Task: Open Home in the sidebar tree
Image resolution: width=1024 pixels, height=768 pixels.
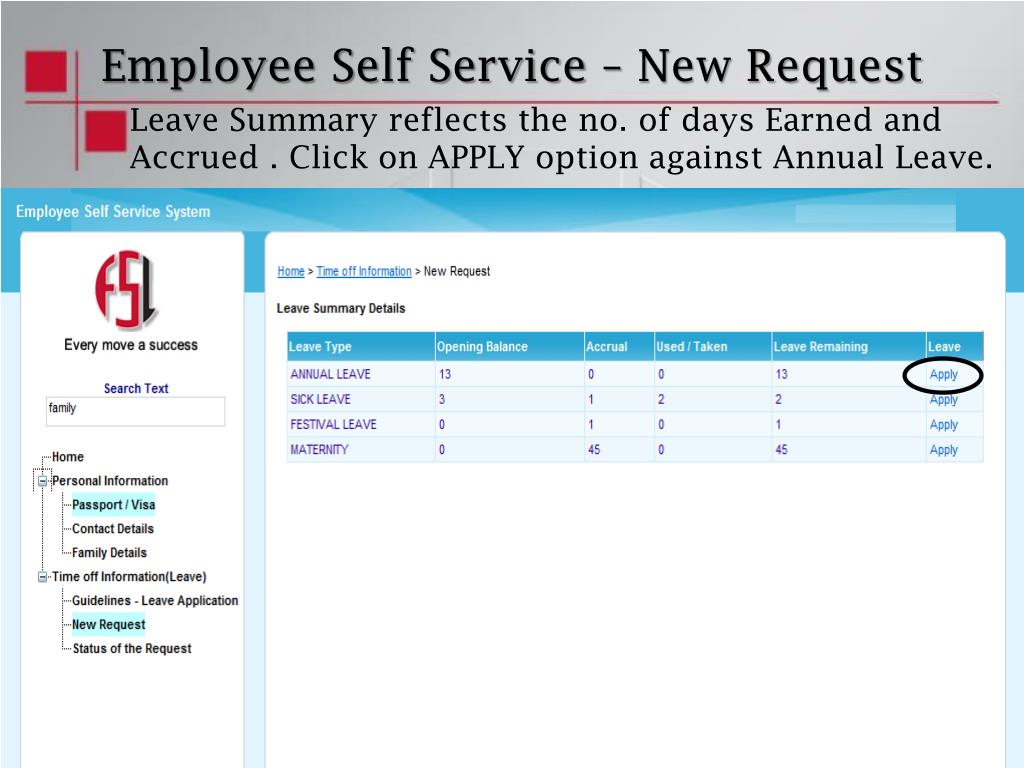Action: [x=68, y=456]
